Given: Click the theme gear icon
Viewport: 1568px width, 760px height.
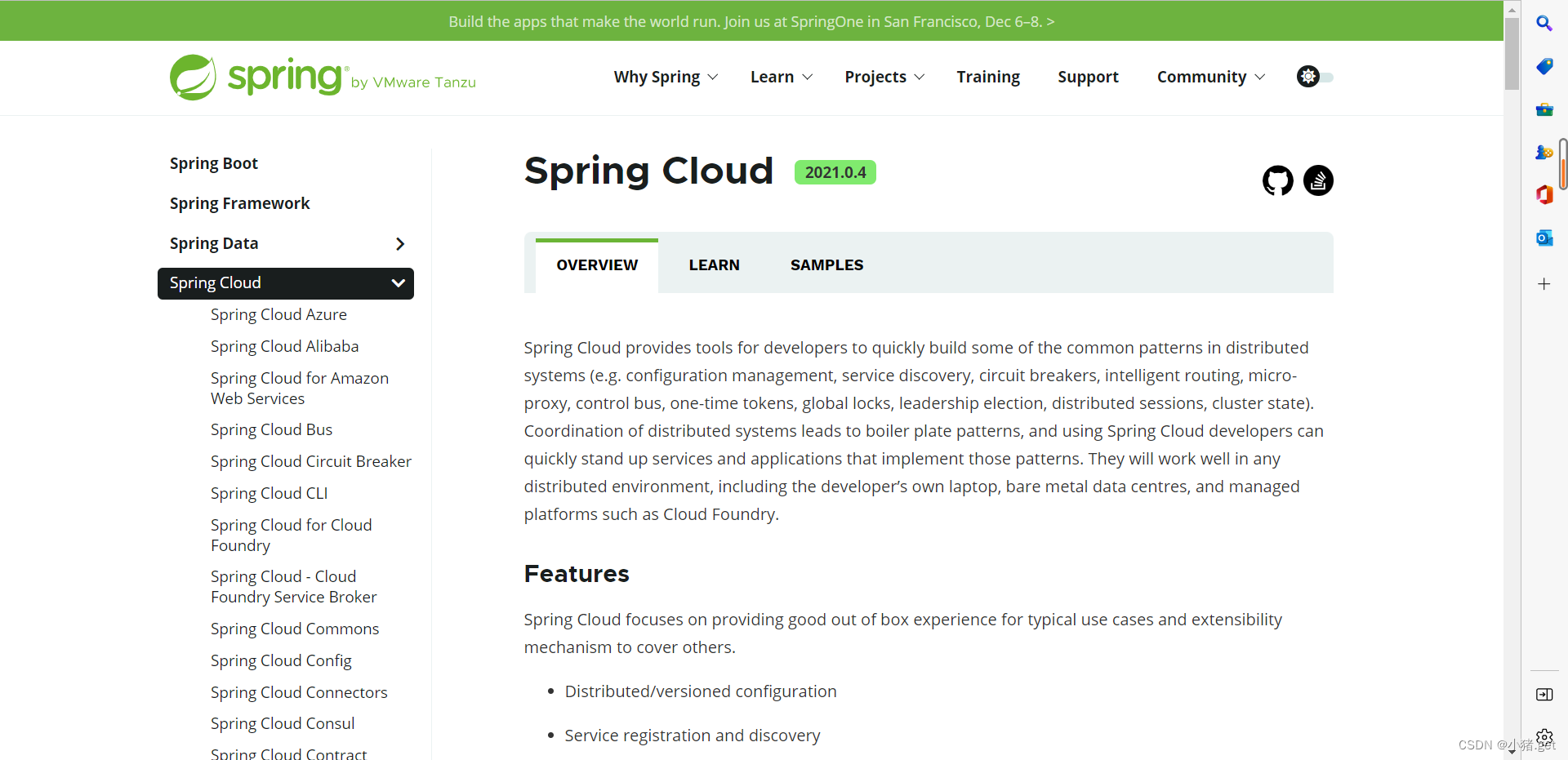Looking at the screenshot, I should [1309, 76].
